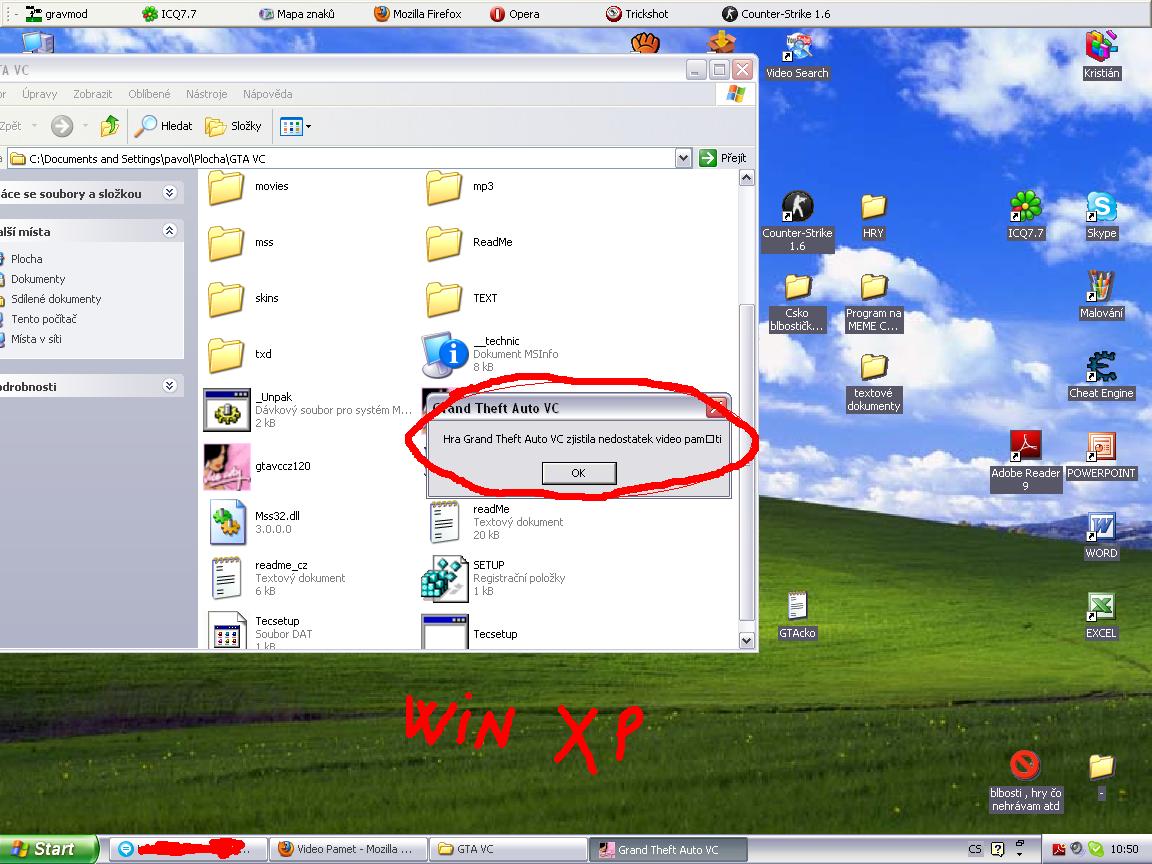Open the Program na MEME desktop folder
The height and width of the screenshot is (864, 1152).
873,302
